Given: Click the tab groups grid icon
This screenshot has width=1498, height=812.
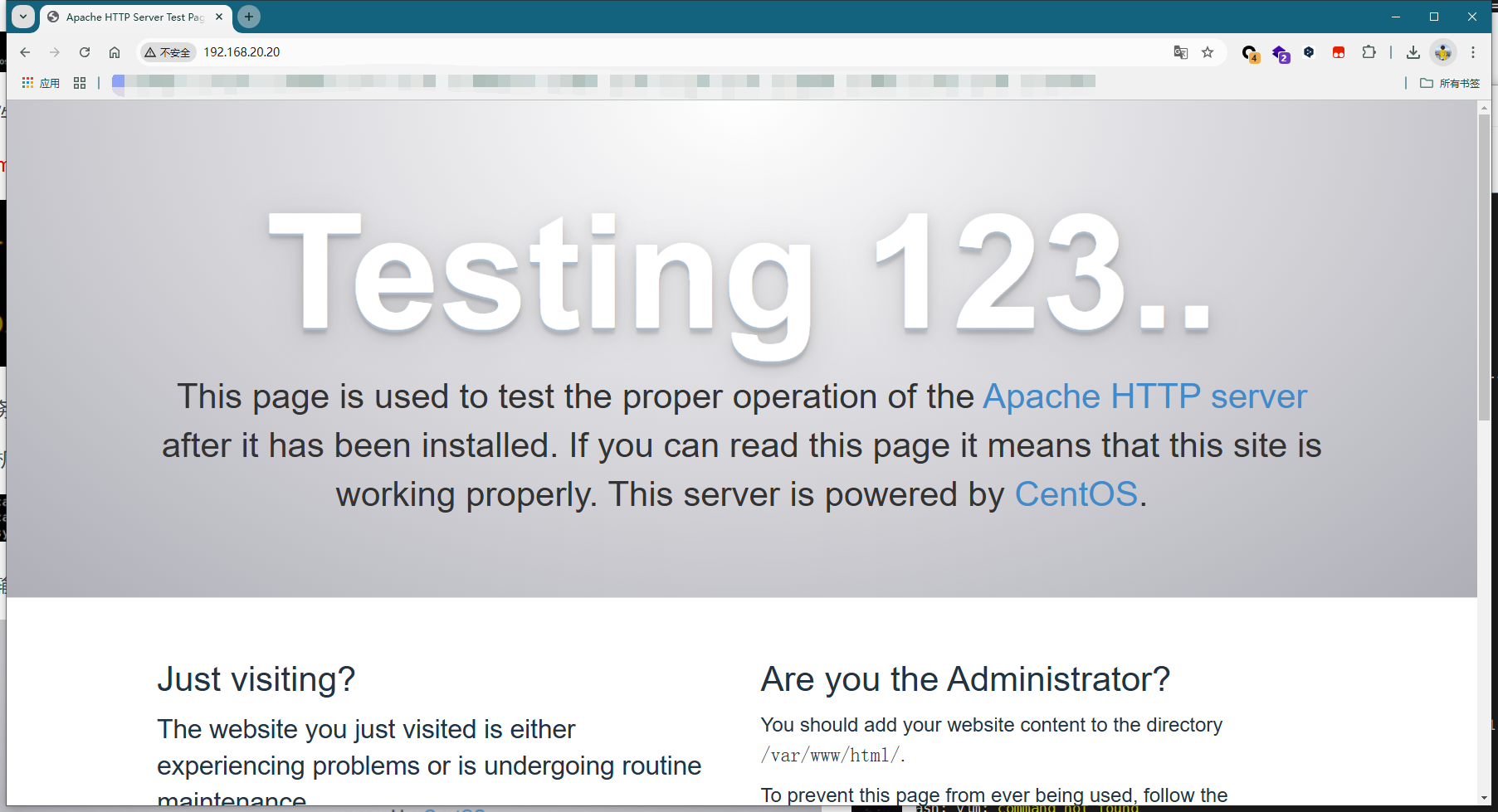Looking at the screenshot, I should pyautogui.click(x=80, y=83).
